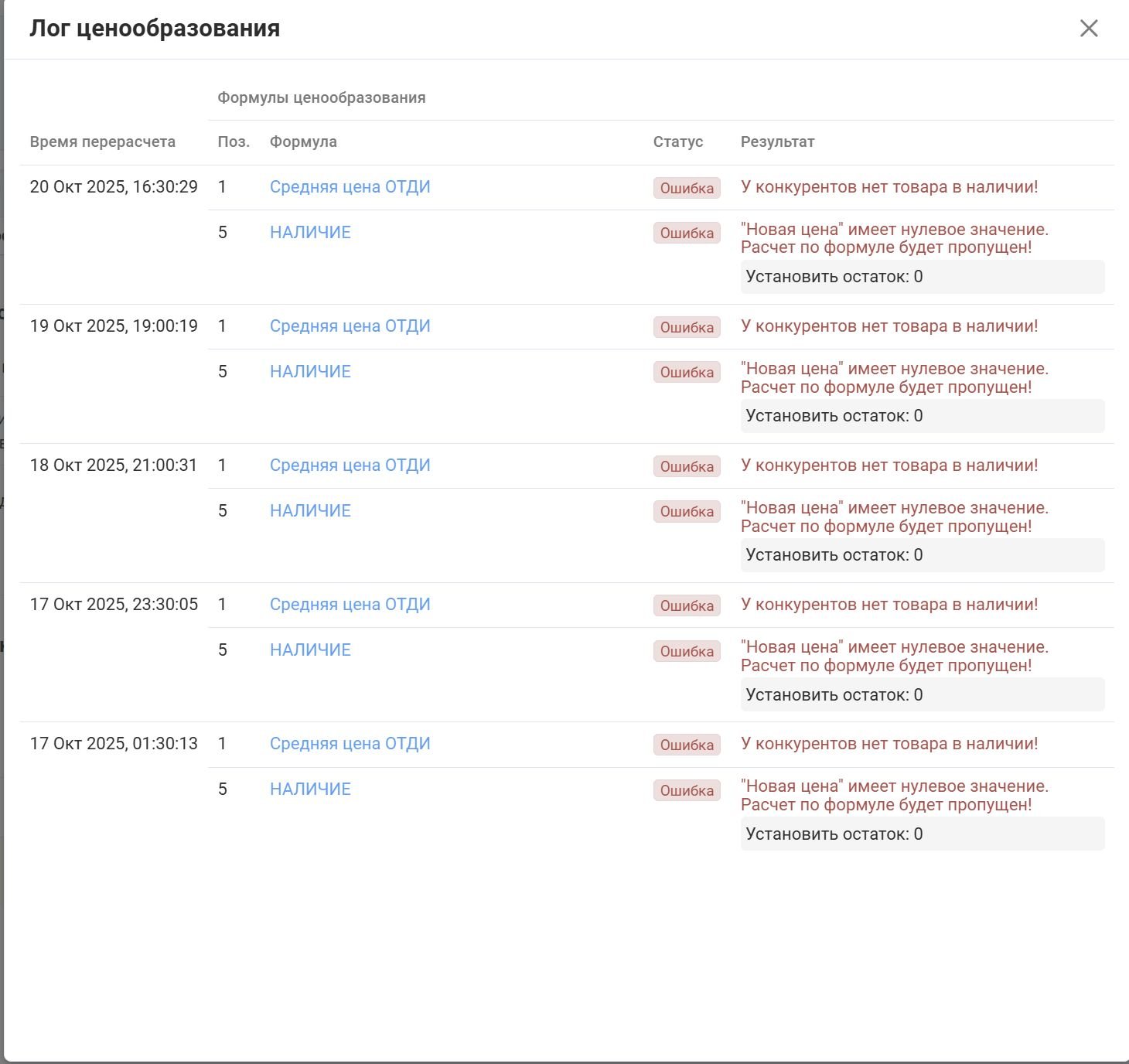Click the Результат column header
The image size is (1129, 1064).
(777, 142)
